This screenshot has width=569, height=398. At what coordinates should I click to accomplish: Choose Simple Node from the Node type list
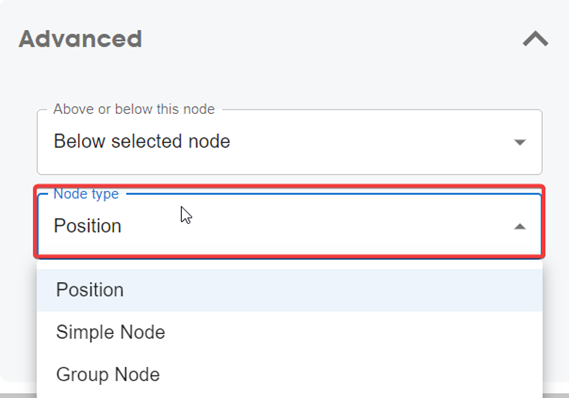(111, 332)
